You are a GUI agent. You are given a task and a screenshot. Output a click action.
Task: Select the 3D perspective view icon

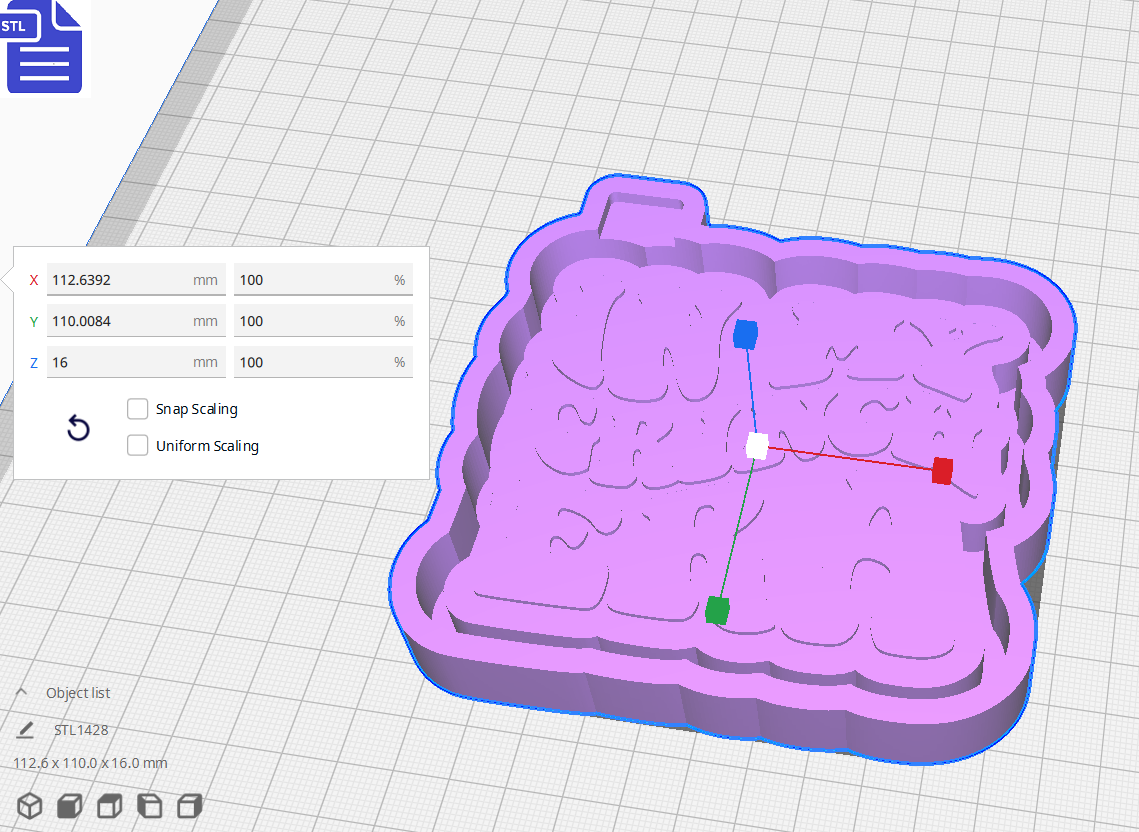29,806
